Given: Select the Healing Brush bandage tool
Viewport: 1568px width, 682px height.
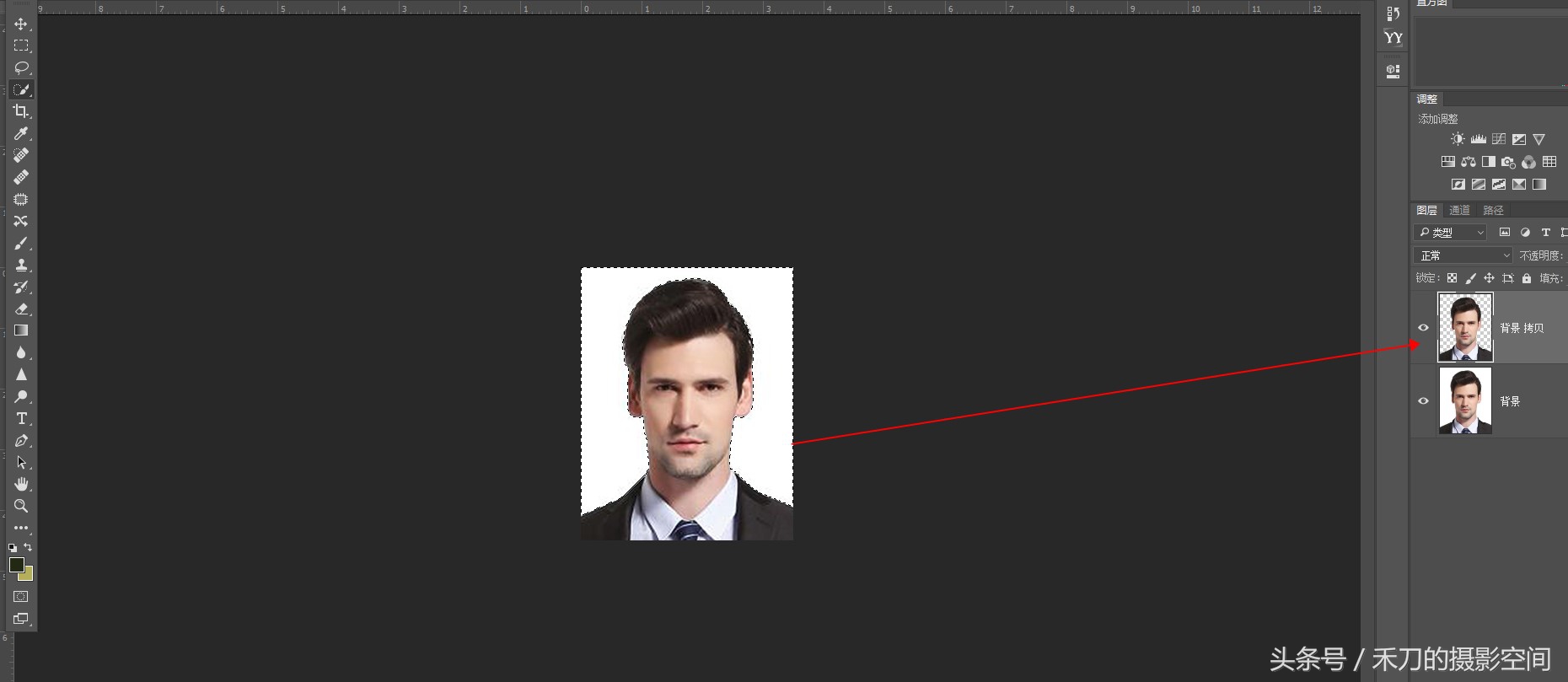Looking at the screenshot, I should tap(21, 177).
